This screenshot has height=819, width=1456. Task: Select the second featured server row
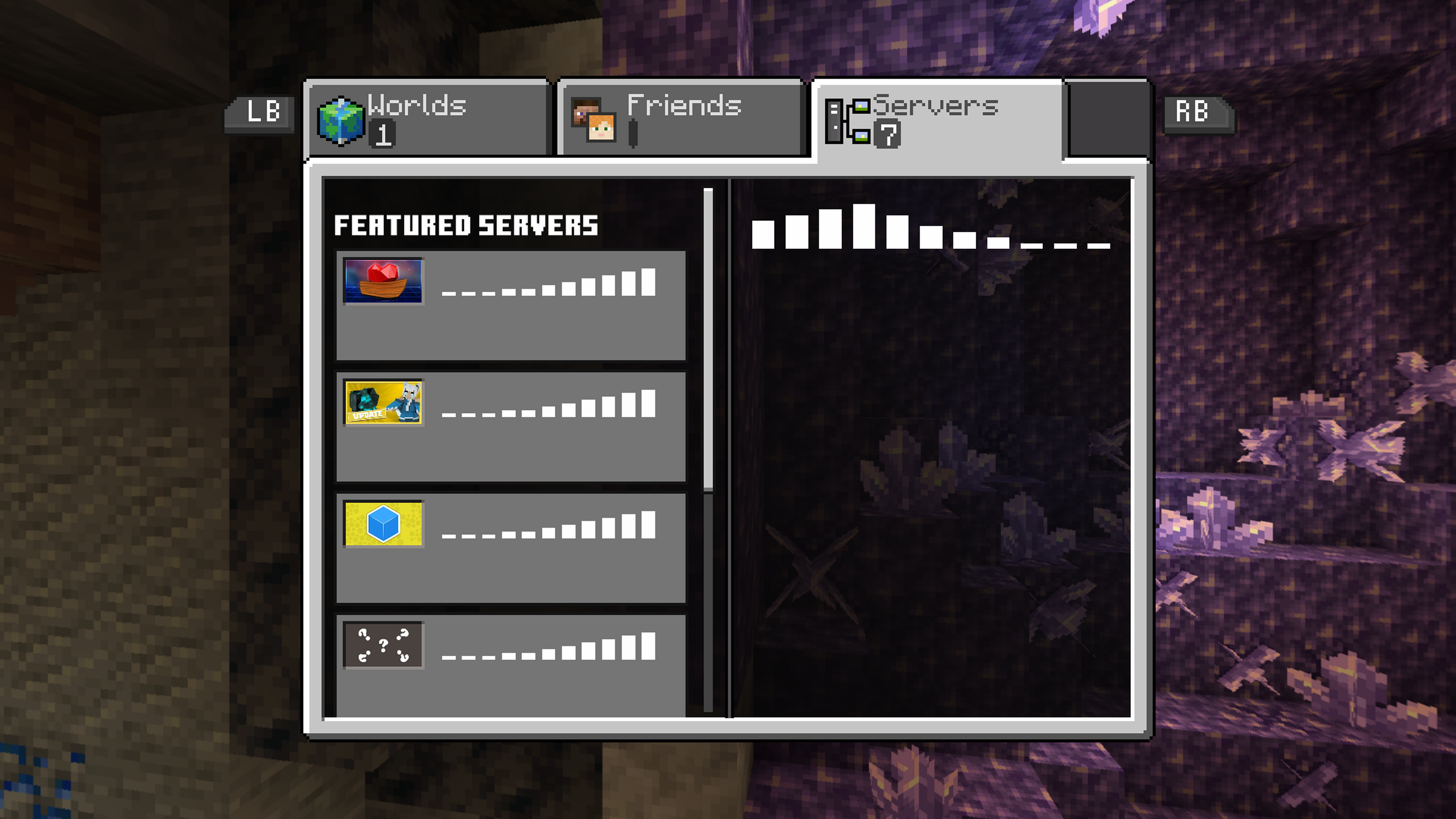(511, 427)
